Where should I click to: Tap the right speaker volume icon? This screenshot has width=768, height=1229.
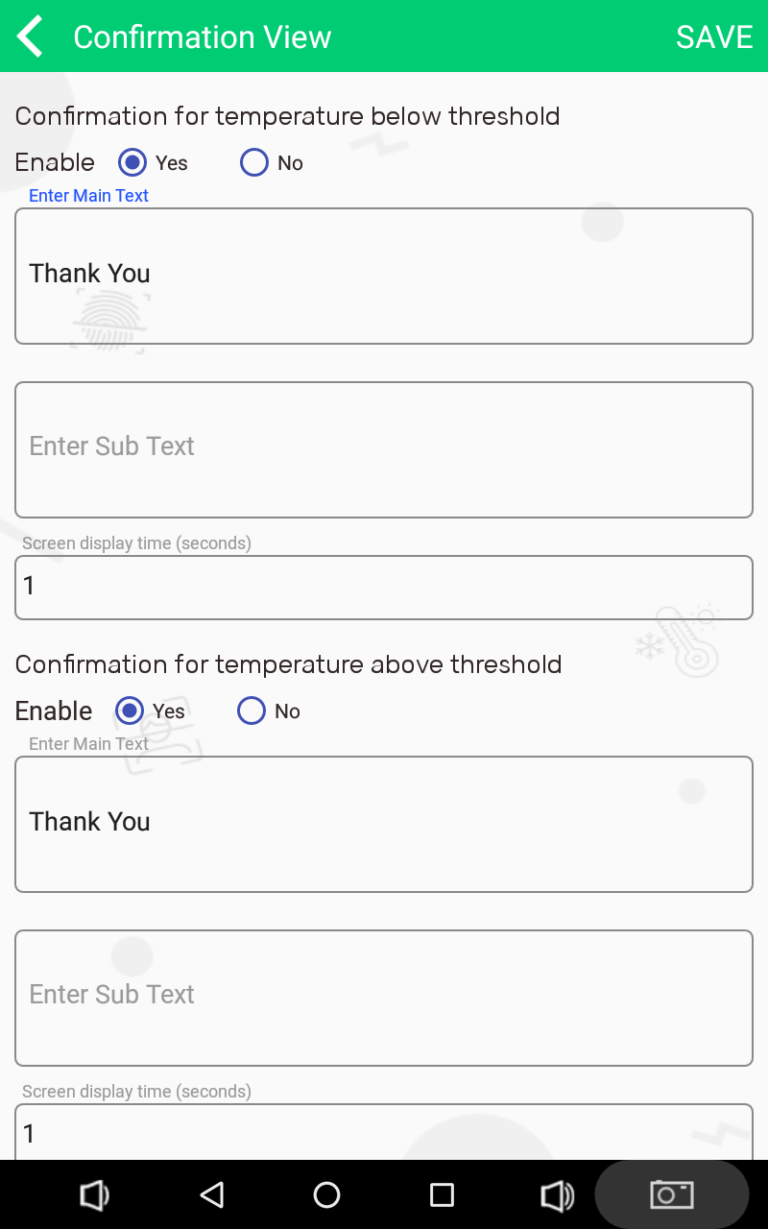coord(557,1194)
